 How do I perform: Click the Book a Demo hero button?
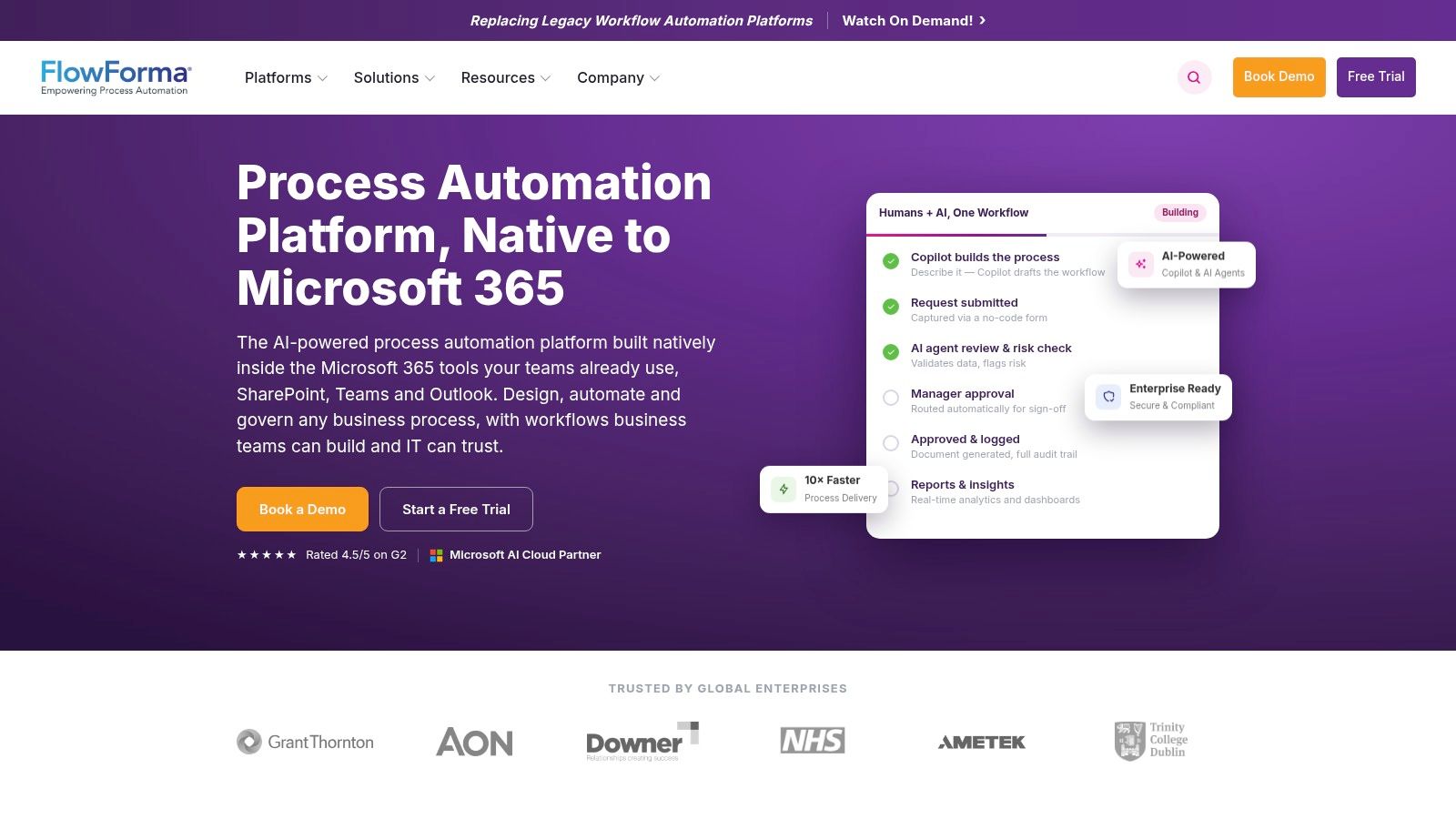(x=302, y=509)
